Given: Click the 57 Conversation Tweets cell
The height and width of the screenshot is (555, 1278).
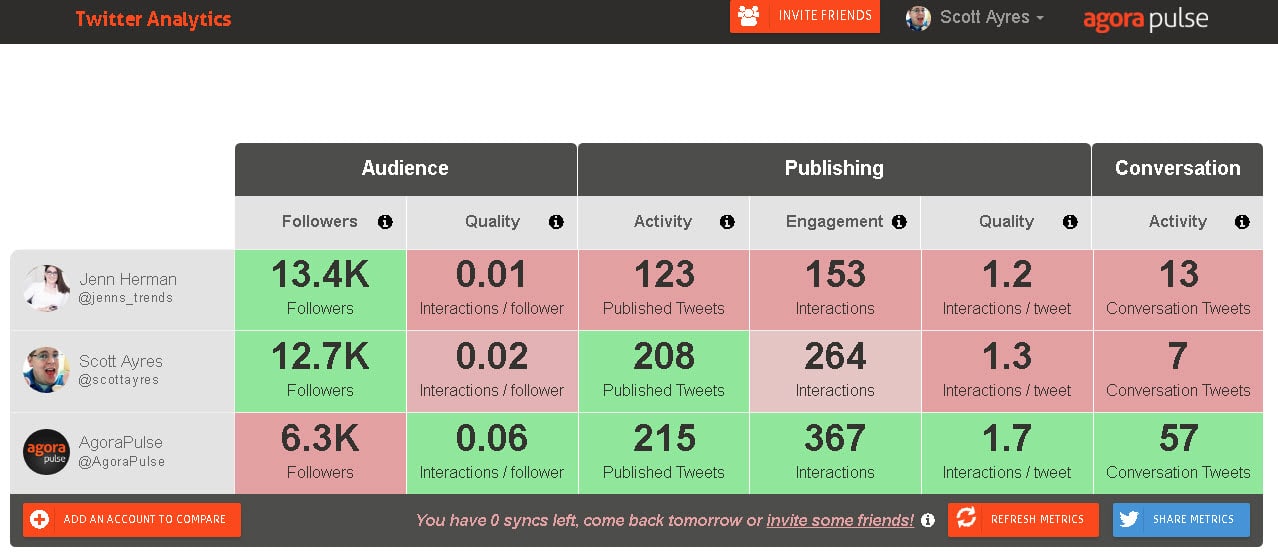Looking at the screenshot, I should click(1178, 453).
